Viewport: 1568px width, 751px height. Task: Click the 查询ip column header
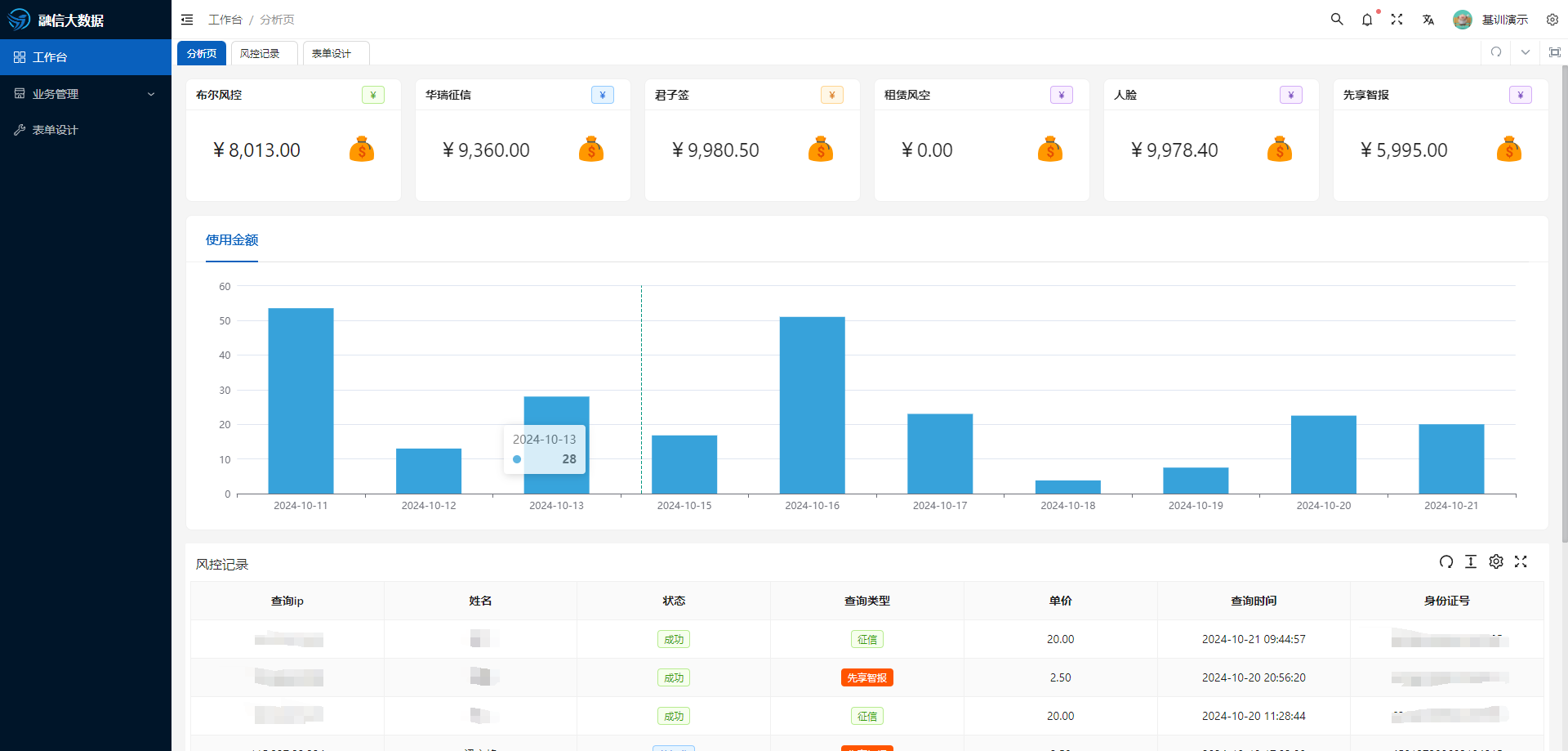point(287,601)
